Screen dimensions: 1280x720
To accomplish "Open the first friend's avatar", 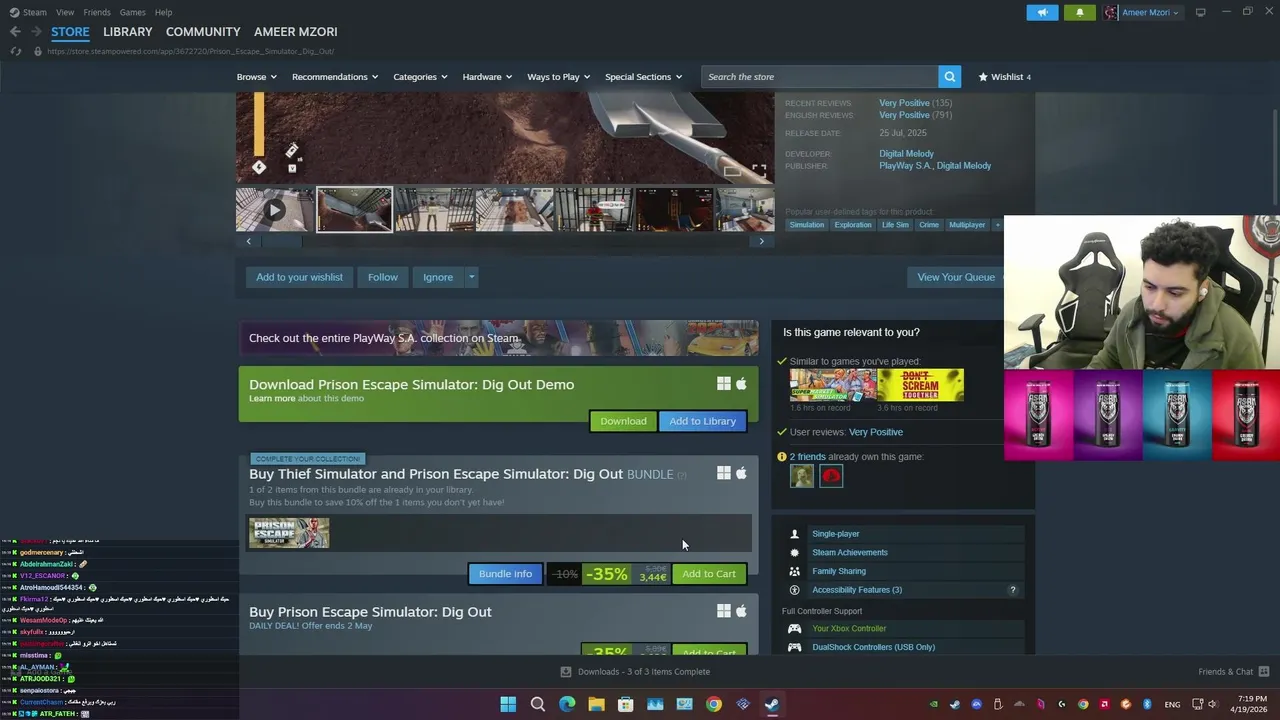I will click(802, 477).
